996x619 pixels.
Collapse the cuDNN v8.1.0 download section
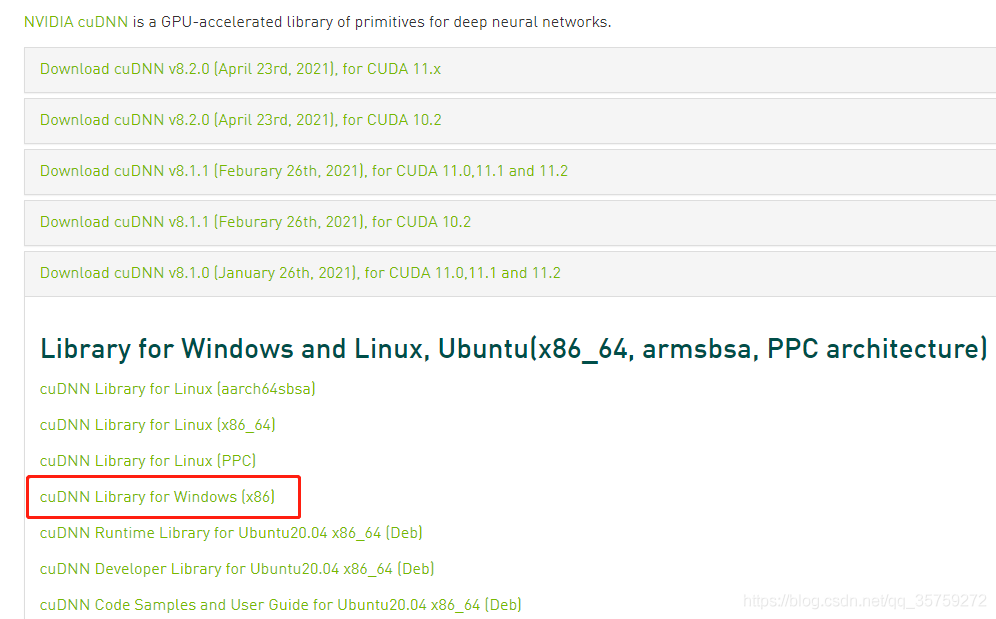point(300,273)
